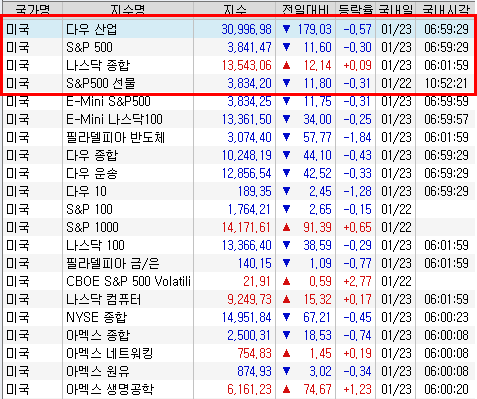
Task: Click the red up arrow in 나스닥 종합 row
Action: click(x=286, y=65)
